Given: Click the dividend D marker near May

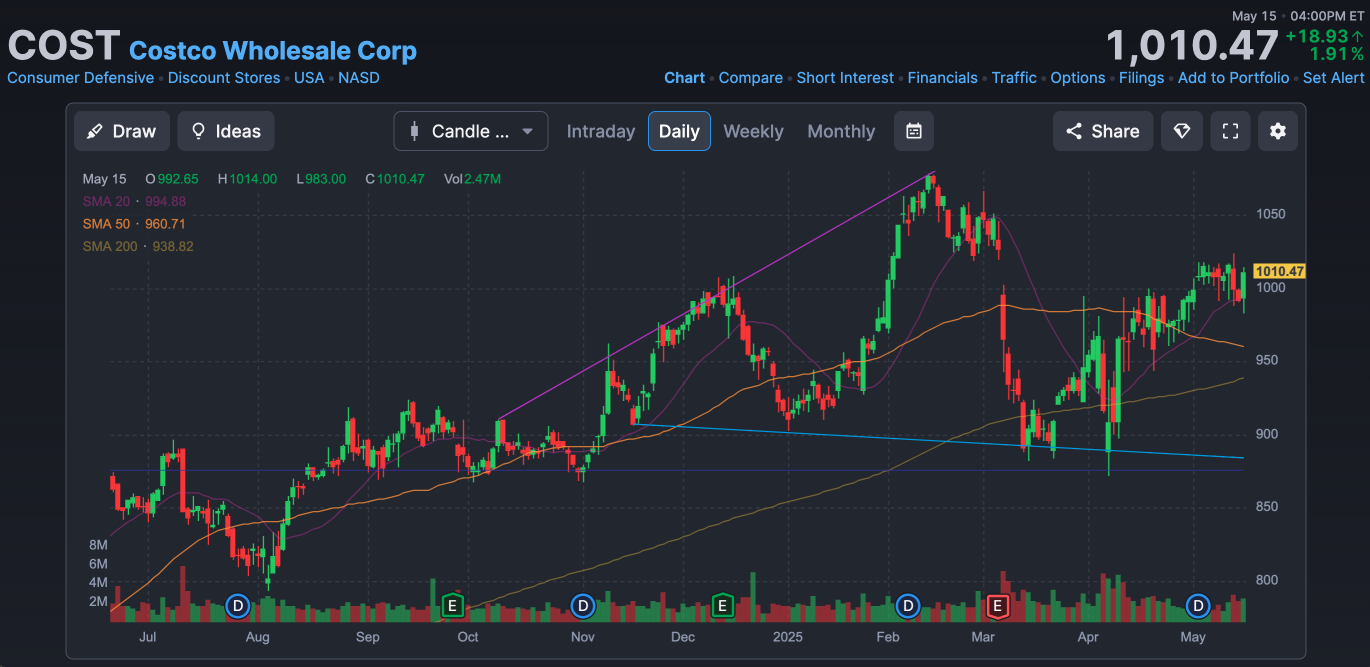Looking at the screenshot, I should (1198, 605).
